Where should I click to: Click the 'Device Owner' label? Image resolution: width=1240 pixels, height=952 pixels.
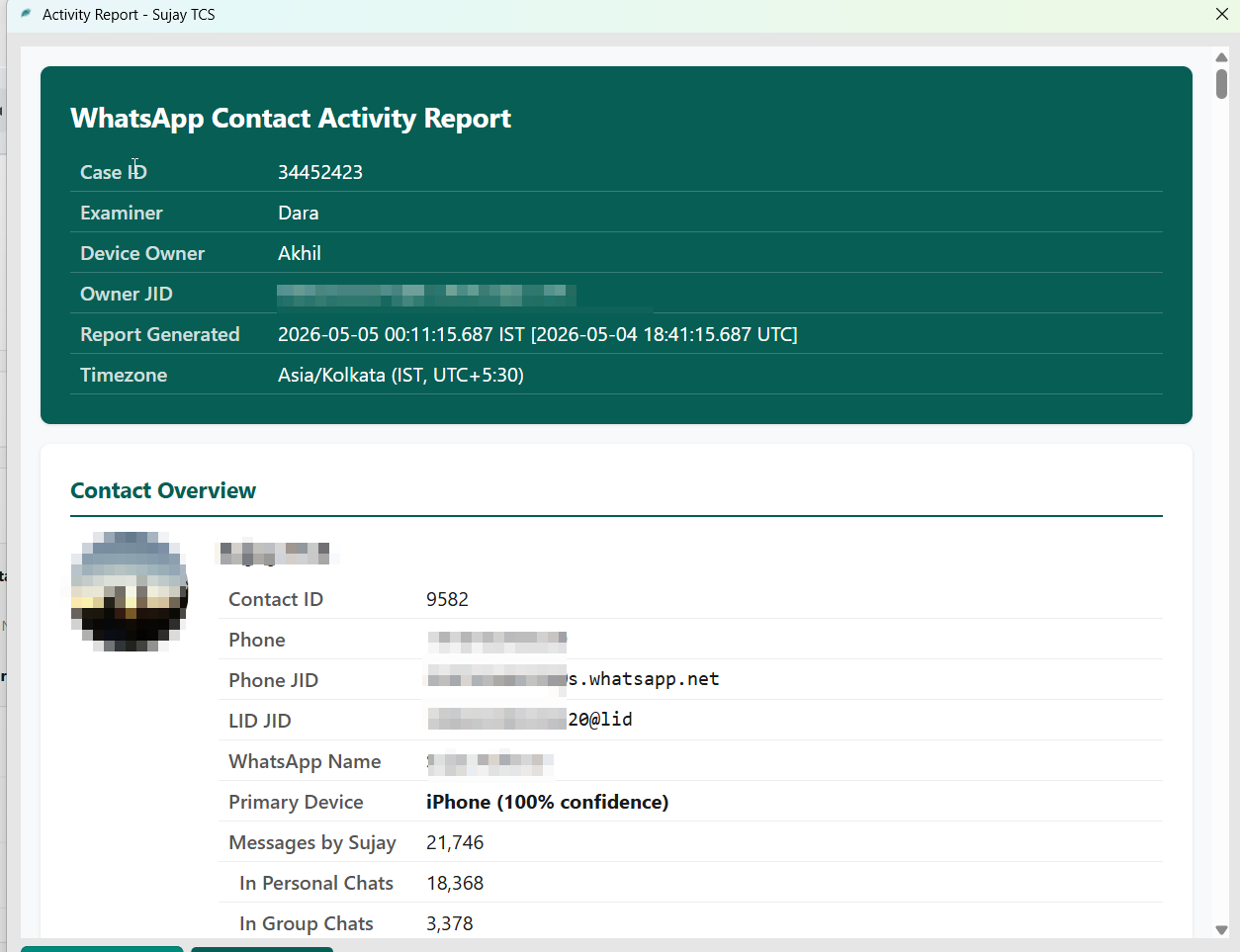142,253
